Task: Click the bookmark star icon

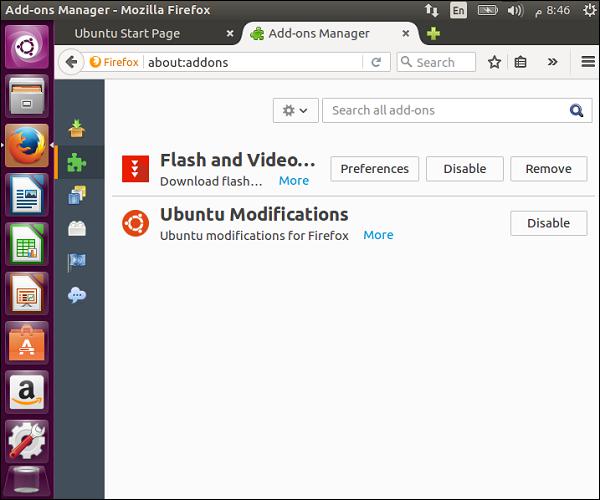Action: [494, 62]
